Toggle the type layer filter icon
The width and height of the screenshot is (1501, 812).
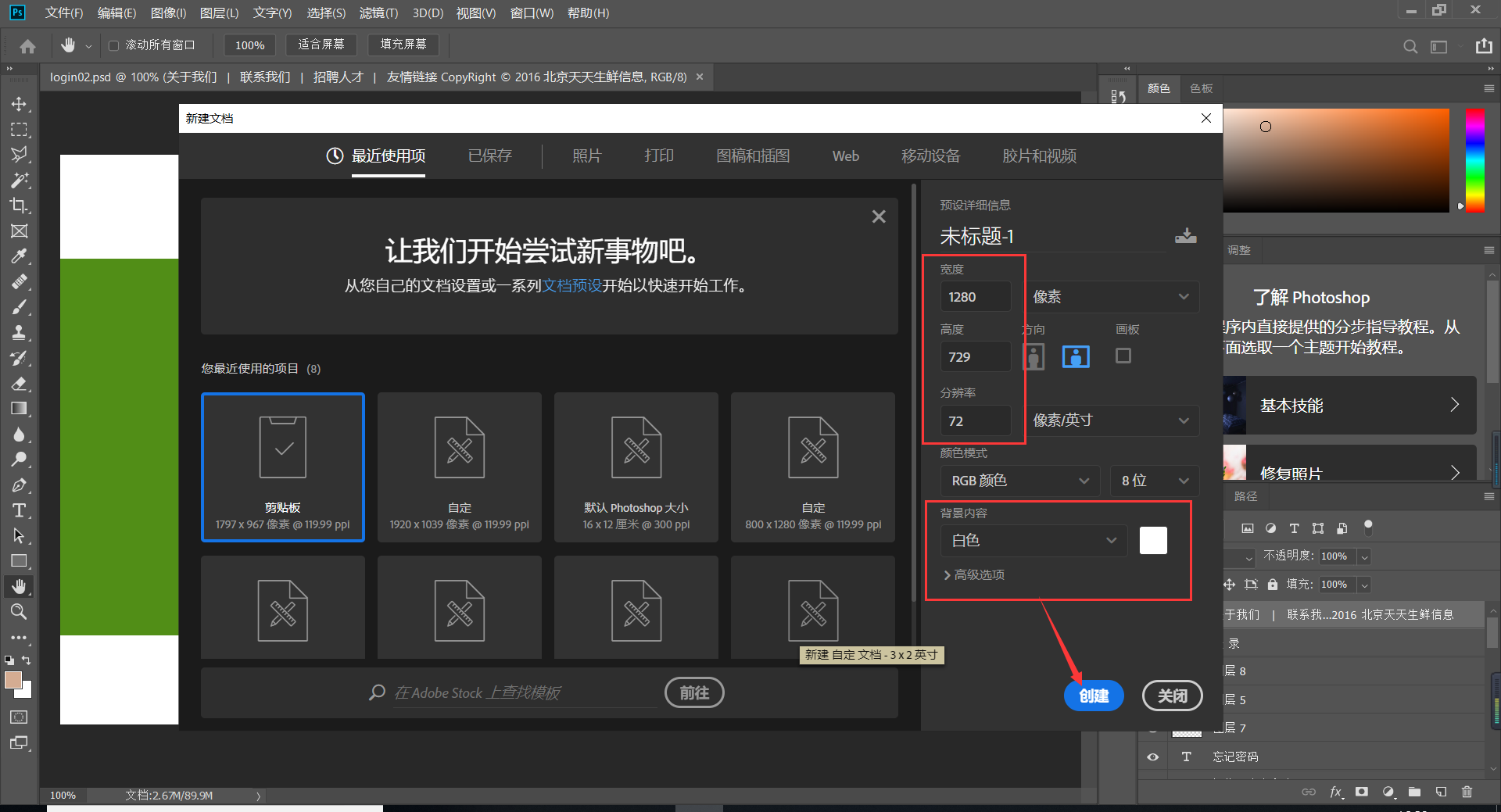1295,528
